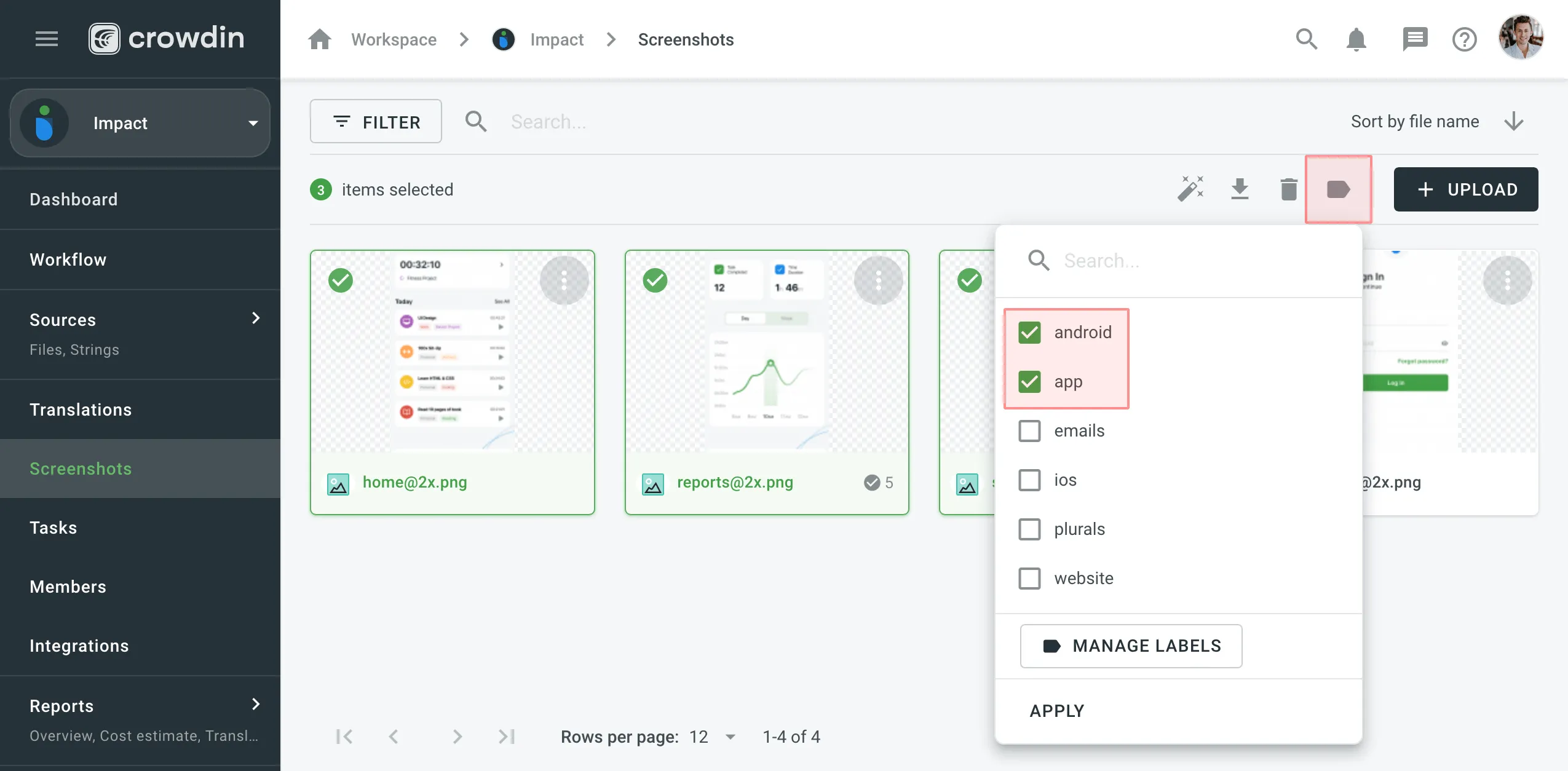Viewport: 1568px width, 771px height.
Task: Delete the selected screenshots
Action: click(x=1288, y=189)
